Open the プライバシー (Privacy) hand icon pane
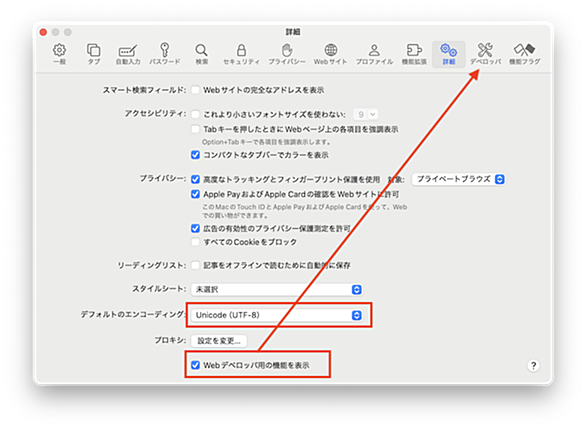The height and width of the screenshot is (429, 586). pos(287,54)
